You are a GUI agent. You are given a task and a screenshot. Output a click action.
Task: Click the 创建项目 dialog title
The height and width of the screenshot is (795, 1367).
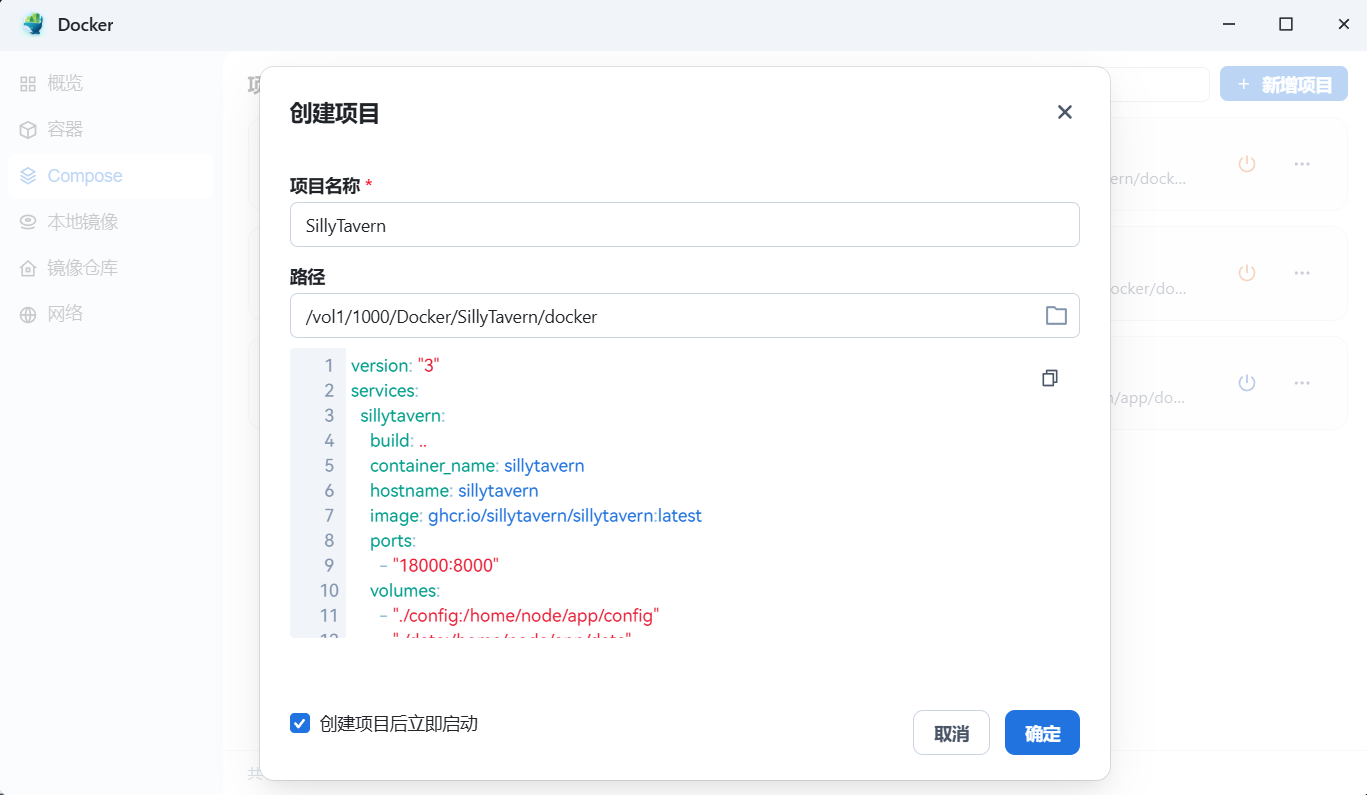pyautogui.click(x=334, y=113)
